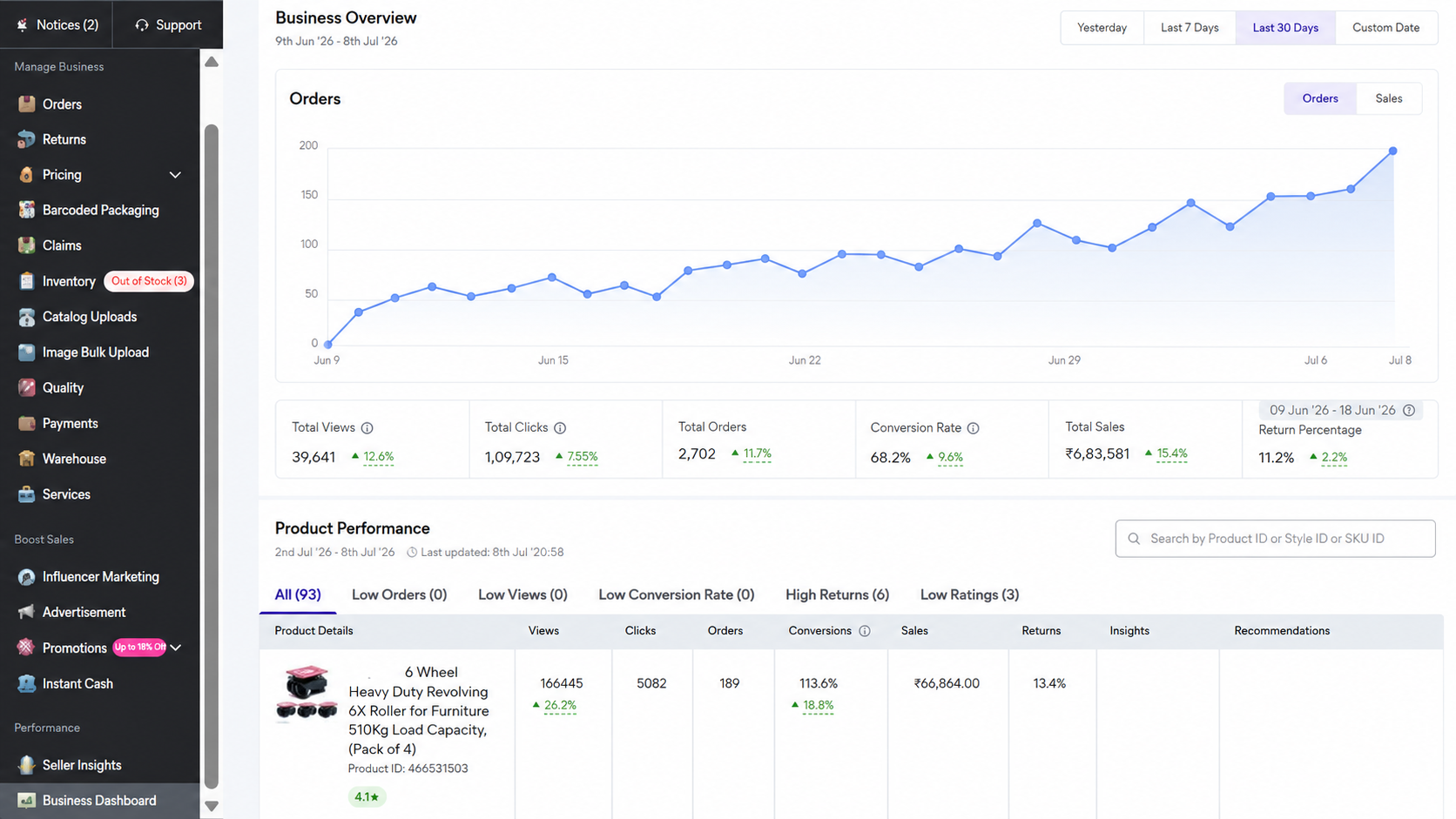The width and height of the screenshot is (1456, 819).
Task: Focus the Search by Product ID field
Action: click(1275, 539)
